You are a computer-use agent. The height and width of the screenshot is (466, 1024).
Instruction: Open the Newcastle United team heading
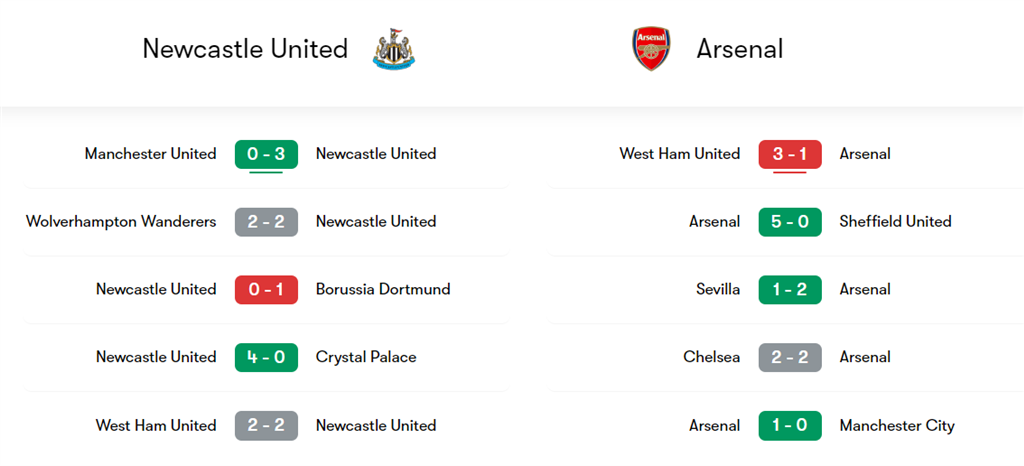(245, 49)
